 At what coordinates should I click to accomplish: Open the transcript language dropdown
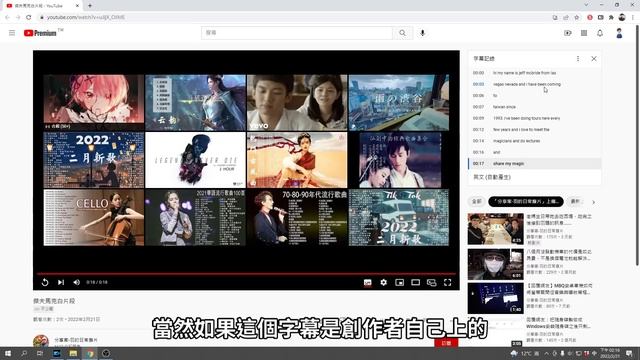click(x=492, y=177)
